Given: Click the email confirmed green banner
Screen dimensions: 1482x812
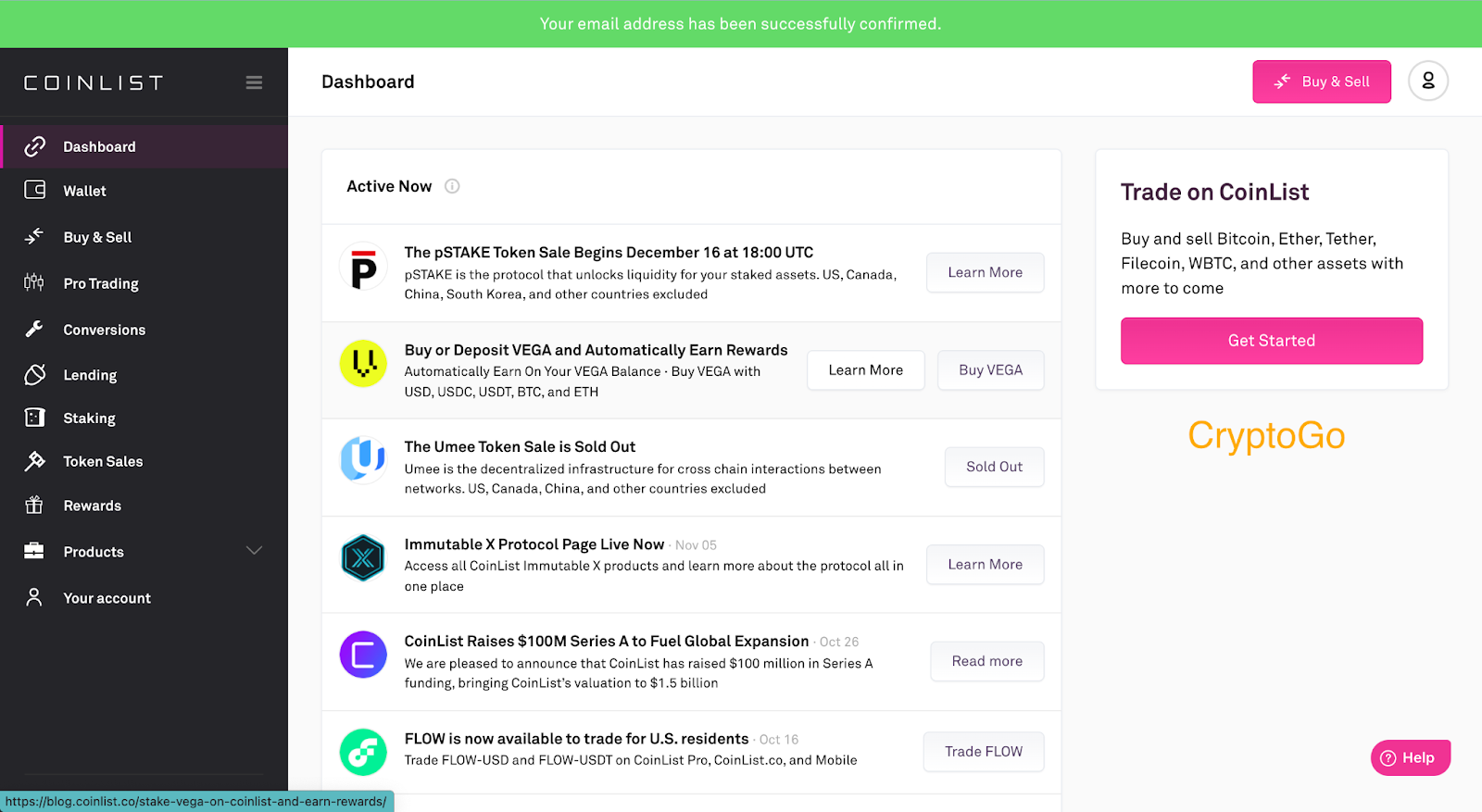Looking at the screenshot, I should click(x=741, y=24).
